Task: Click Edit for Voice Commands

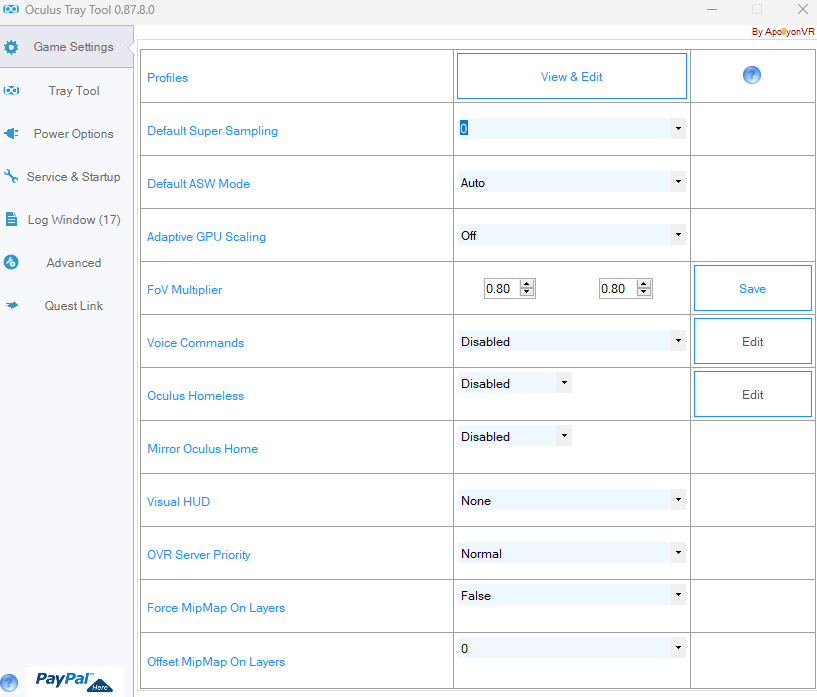Action: click(752, 341)
